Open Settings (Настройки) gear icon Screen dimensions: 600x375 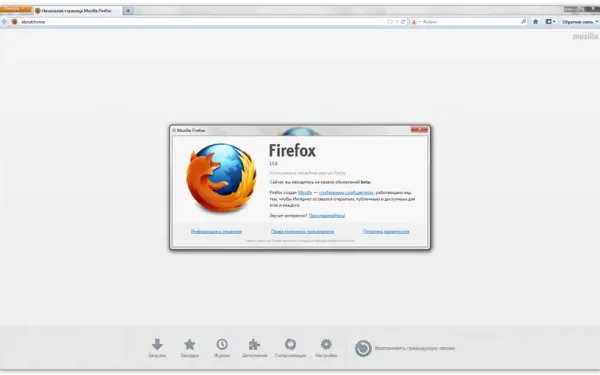tap(326, 348)
